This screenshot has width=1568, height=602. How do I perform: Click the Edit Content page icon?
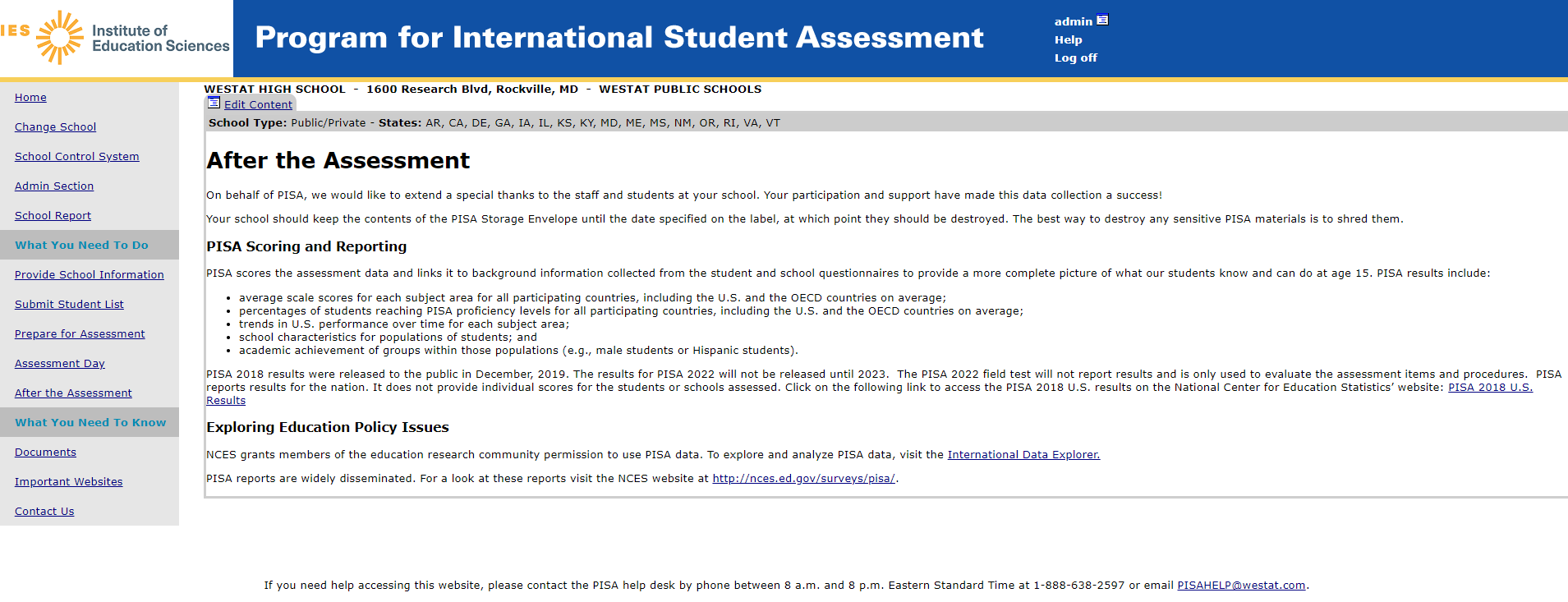click(214, 103)
